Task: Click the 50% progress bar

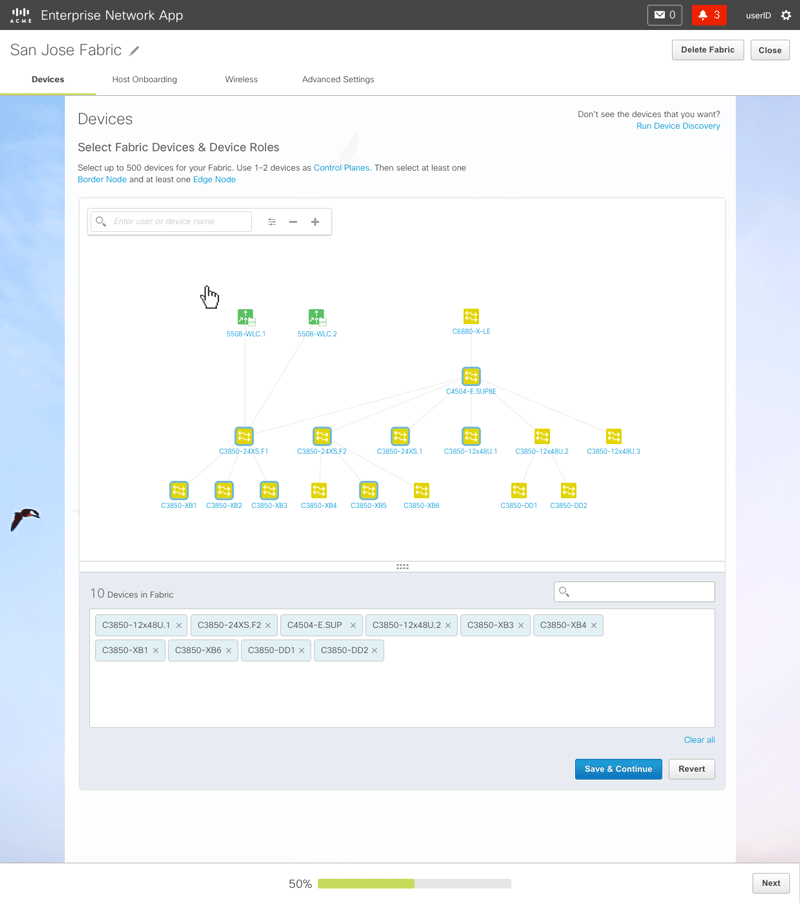Action: pos(414,884)
